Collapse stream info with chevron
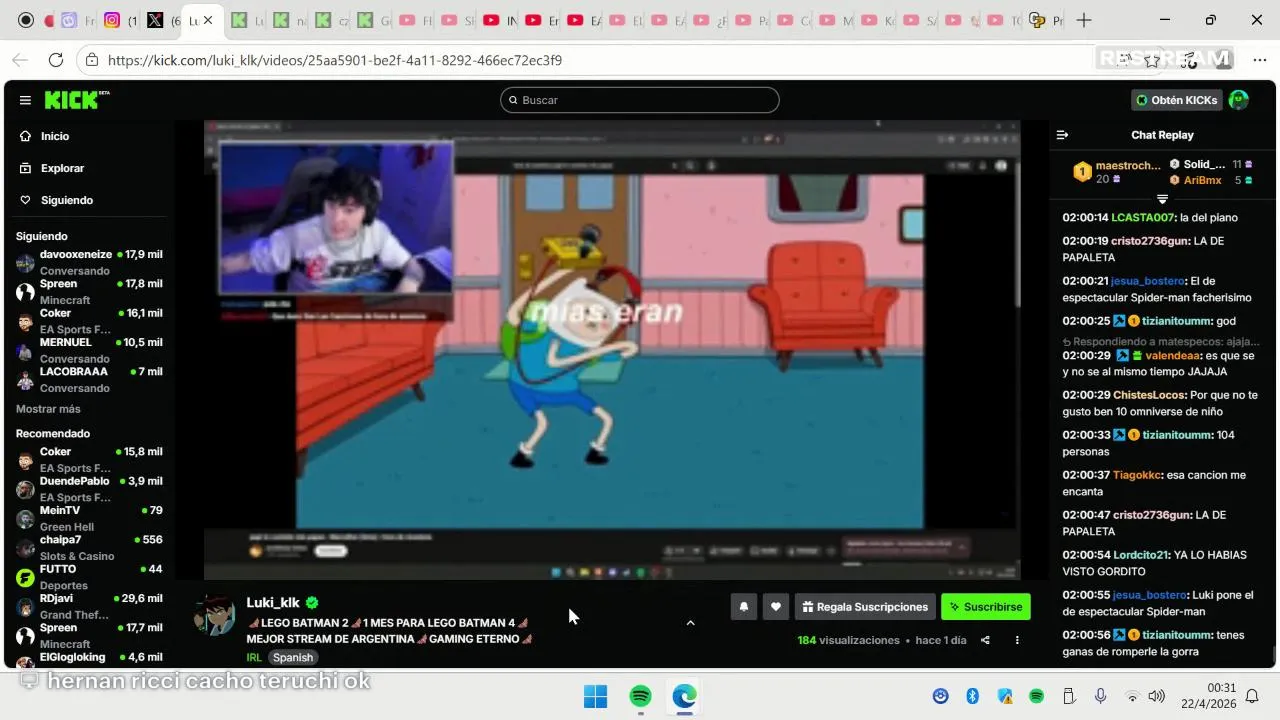This screenshot has height=720, width=1280. 690,623
